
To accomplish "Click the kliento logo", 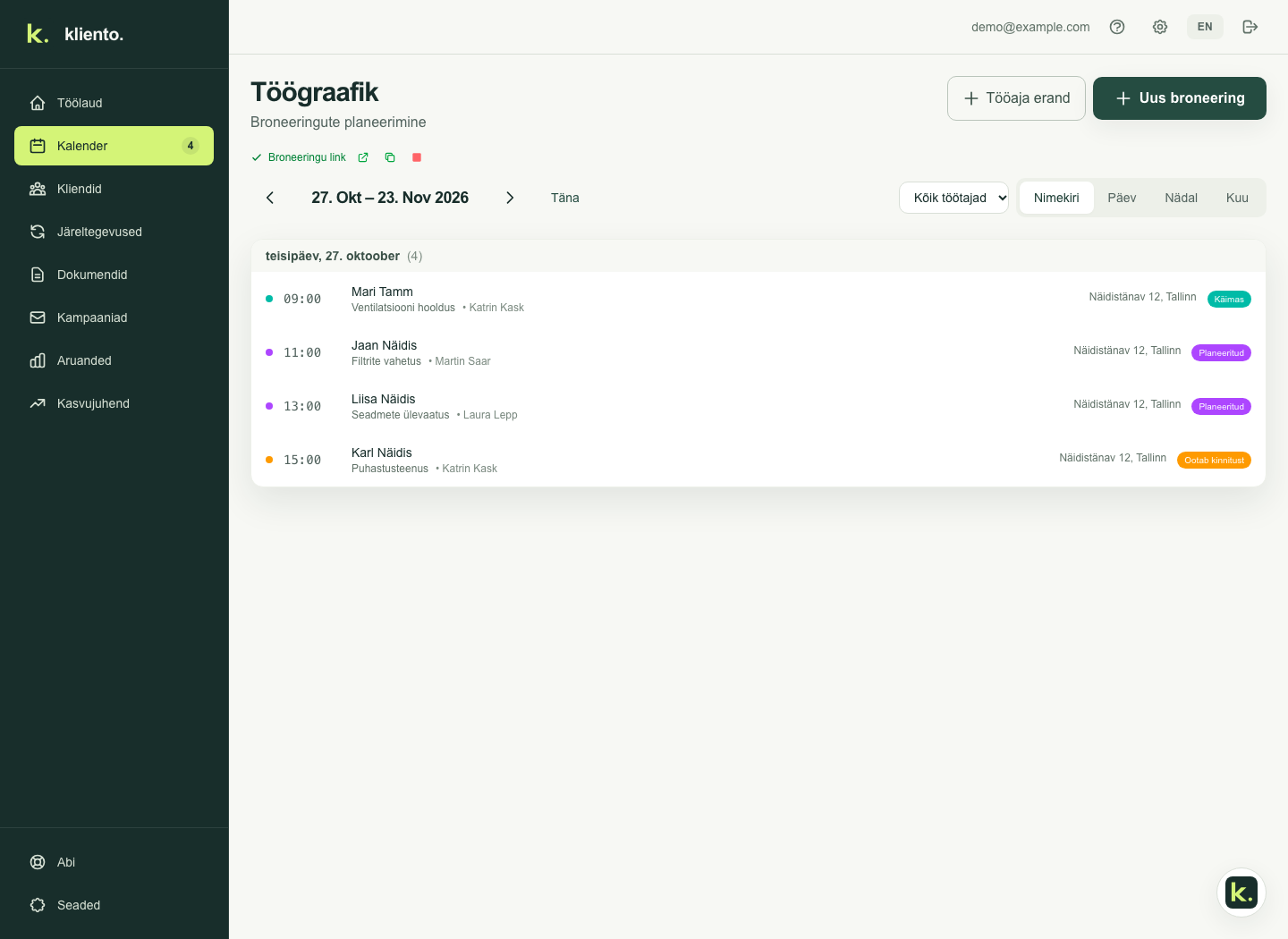I will pyautogui.click(x=75, y=34).
